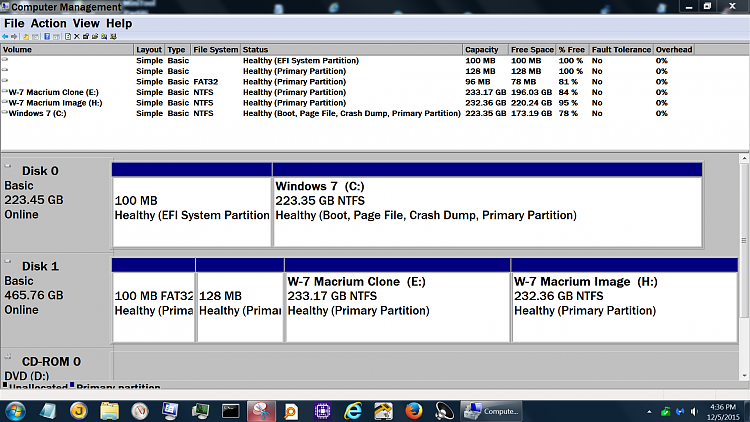Open the purple chip taskbar icon
The height and width of the screenshot is (422, 750).
coord(322,411)
